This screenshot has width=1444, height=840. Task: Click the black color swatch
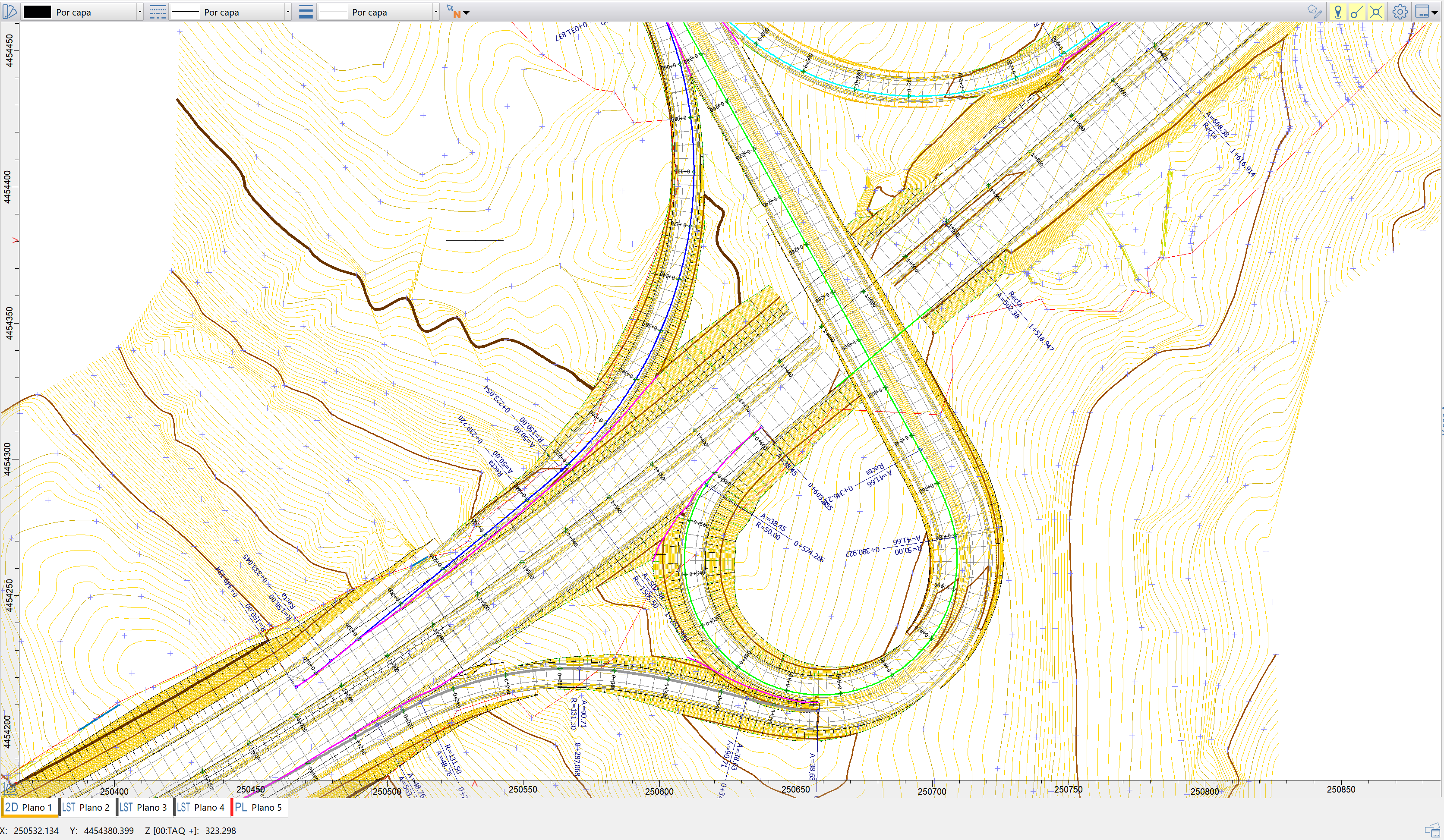pos(37,12)
